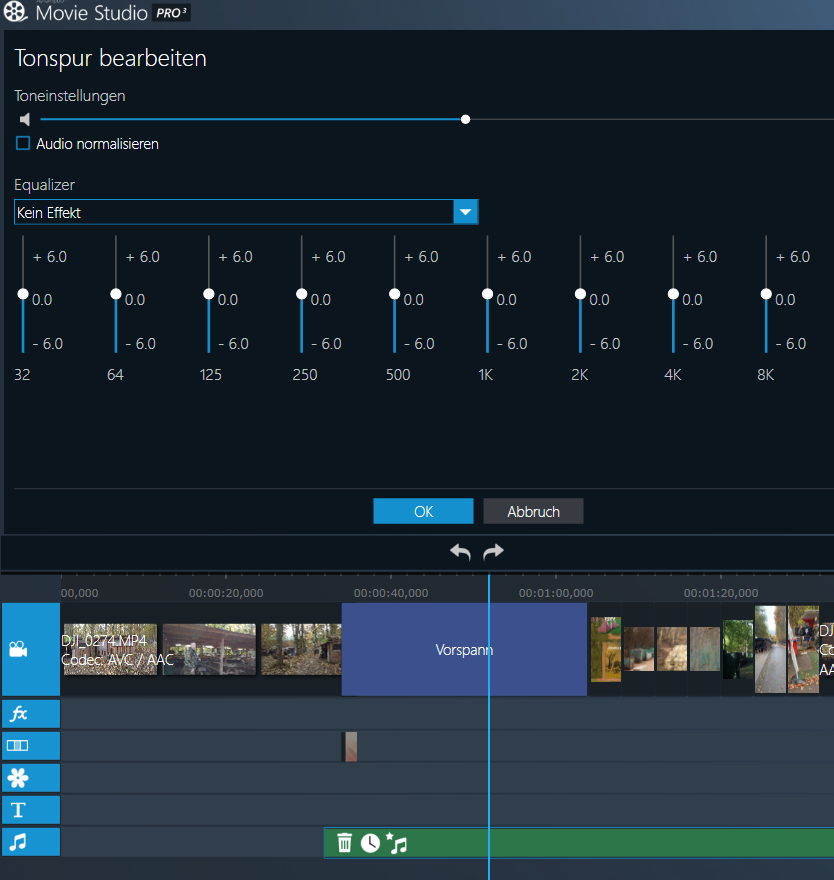
Task: Select the fx effects track icon
Action: (x=18, y=714)
